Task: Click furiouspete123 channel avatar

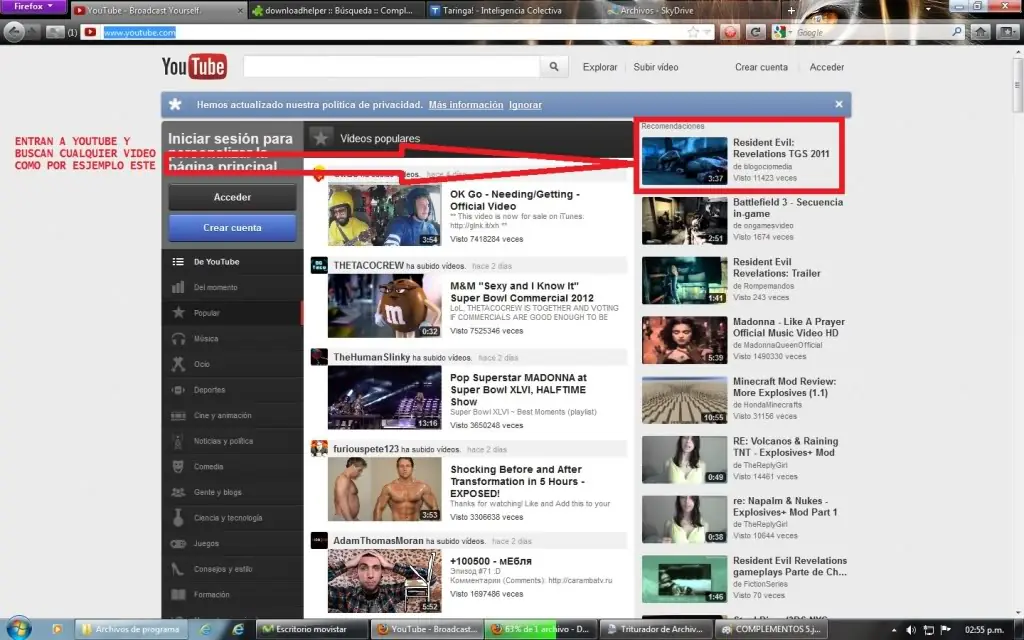Action: (319, 448)
